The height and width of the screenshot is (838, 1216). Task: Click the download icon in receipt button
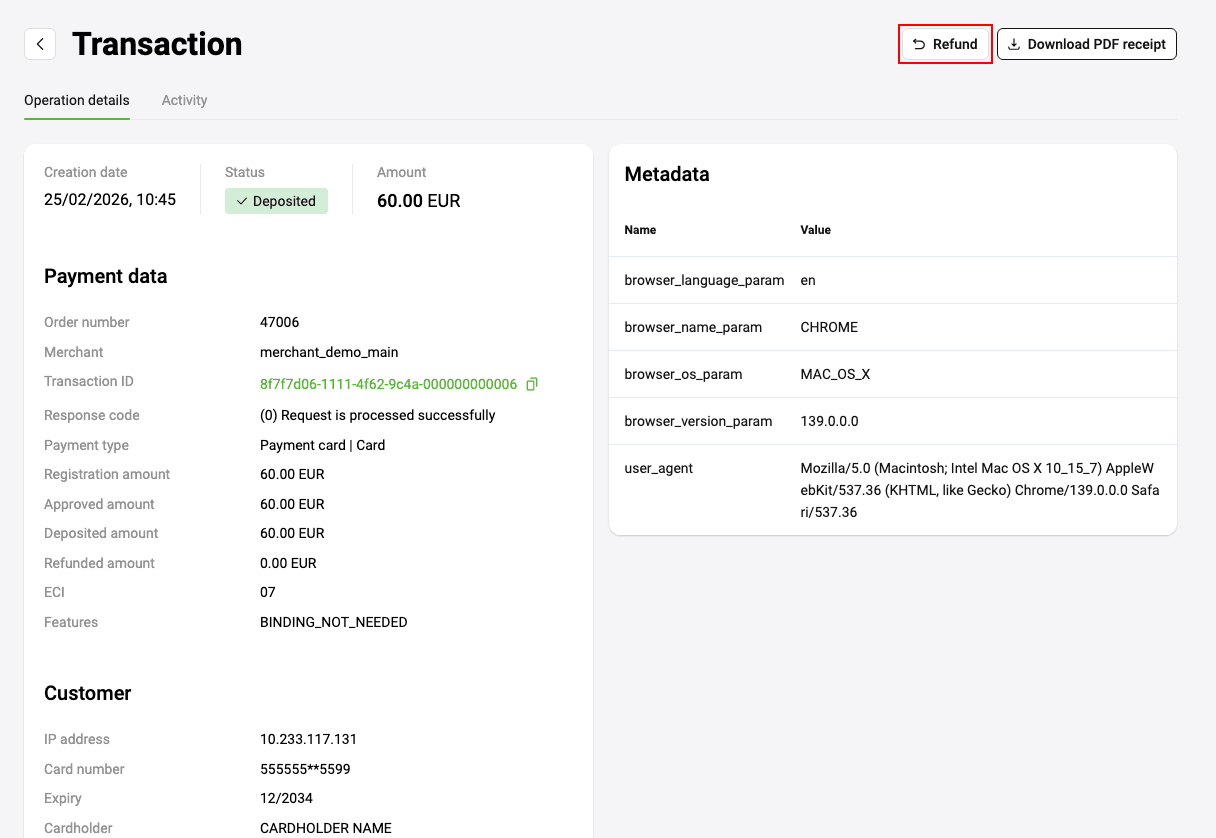pyautogui.click(x=1014, y=44)
